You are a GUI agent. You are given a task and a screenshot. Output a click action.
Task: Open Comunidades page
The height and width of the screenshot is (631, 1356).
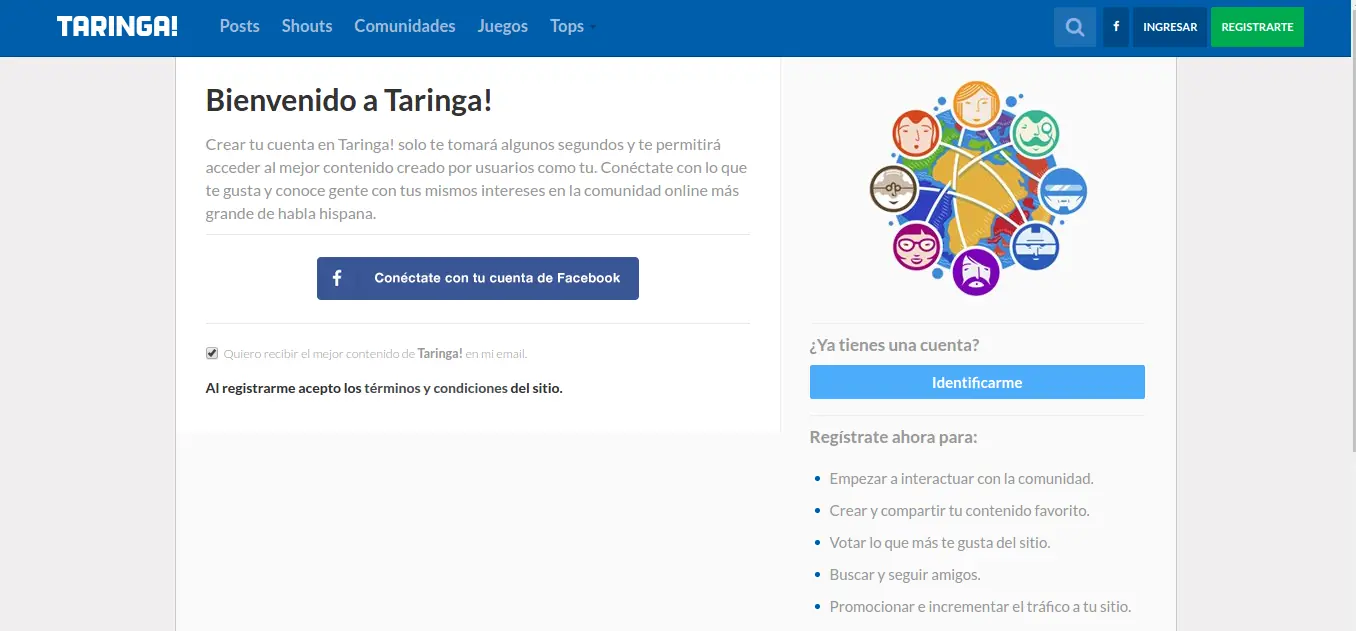click(405, 26)
